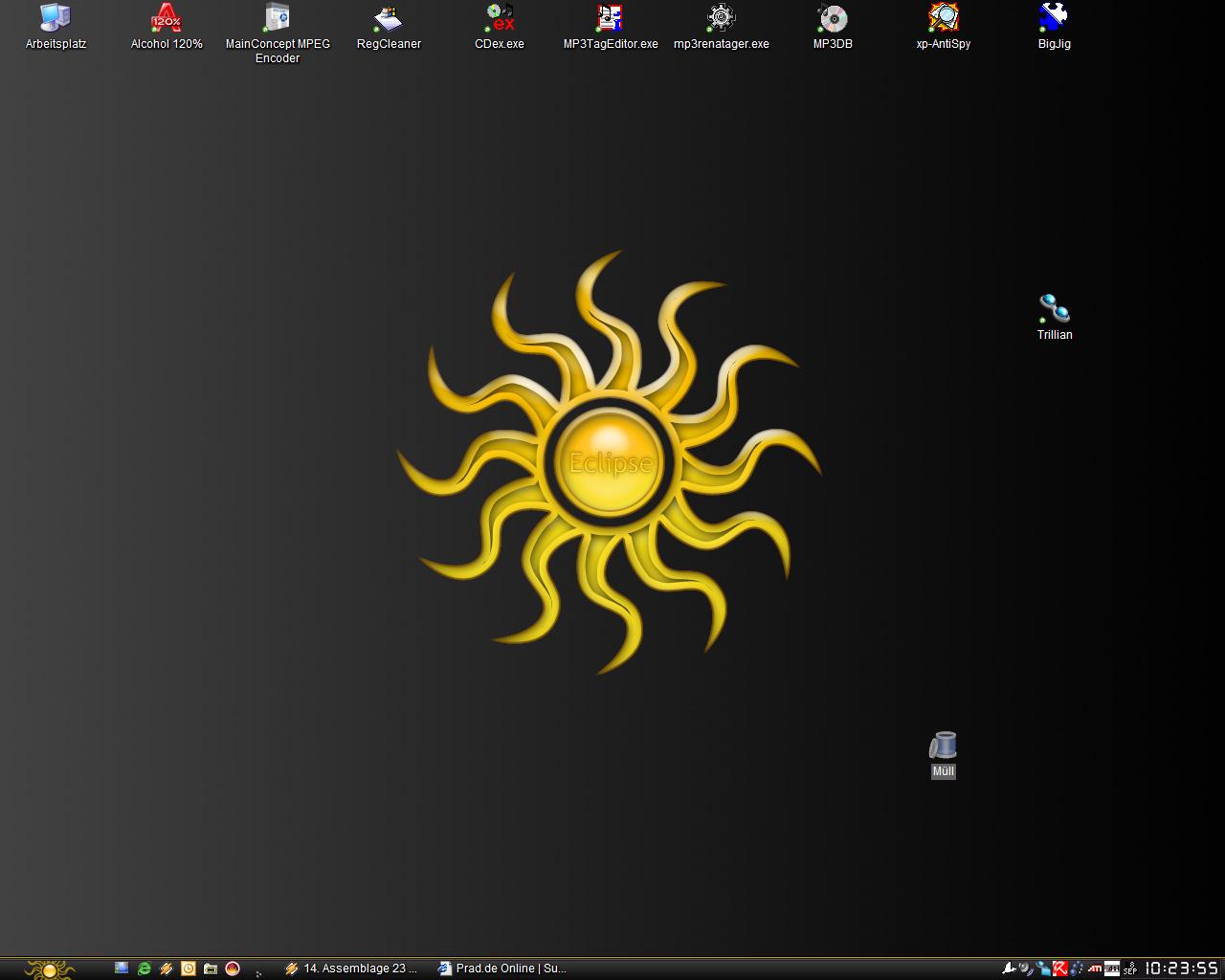The height and width of the screenshot is (980, 1225).
Task: Click the red K tray icon
Action: click(x=1060, y=969)
